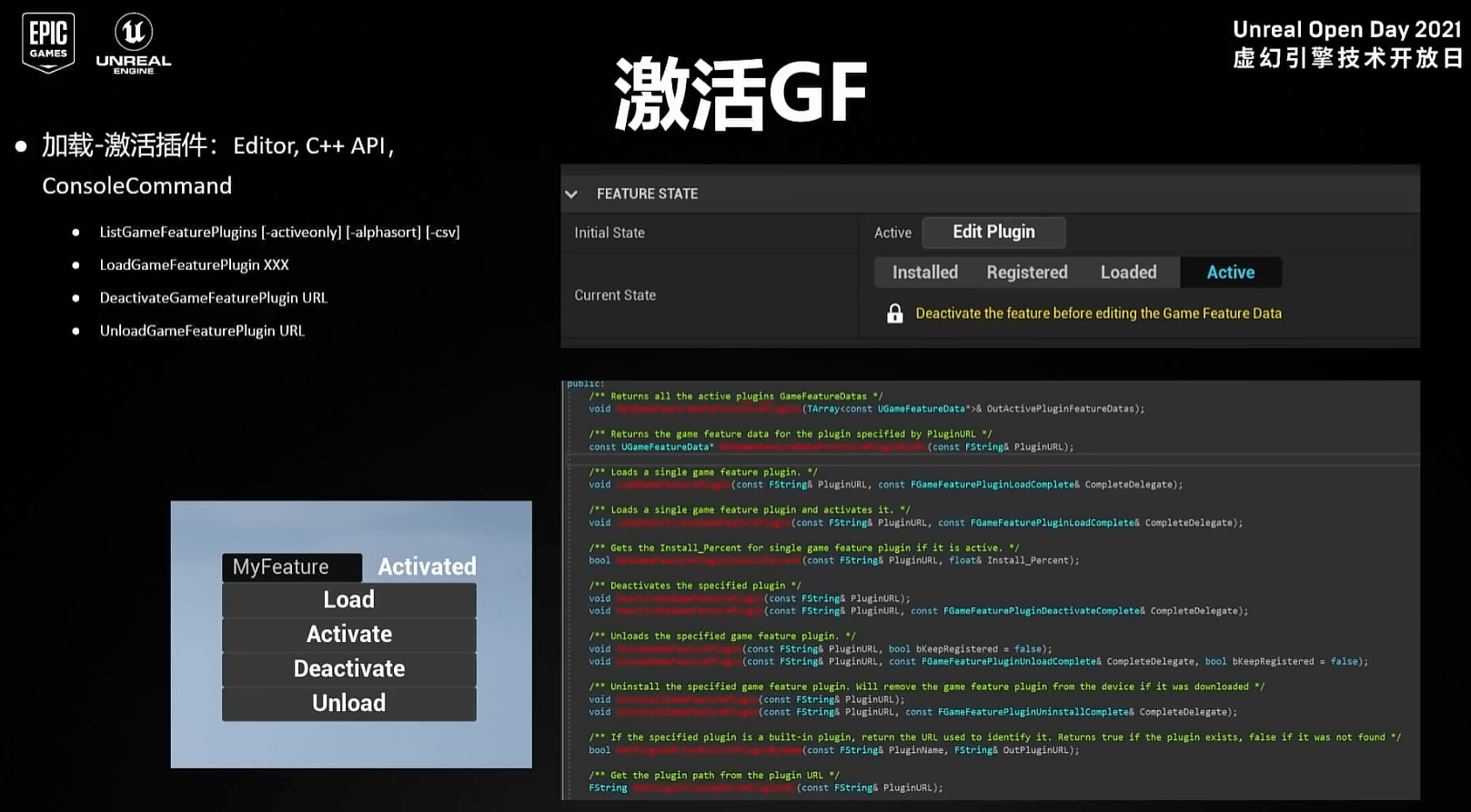
Task: Click the Initial State row label
Action: [610, 233]
